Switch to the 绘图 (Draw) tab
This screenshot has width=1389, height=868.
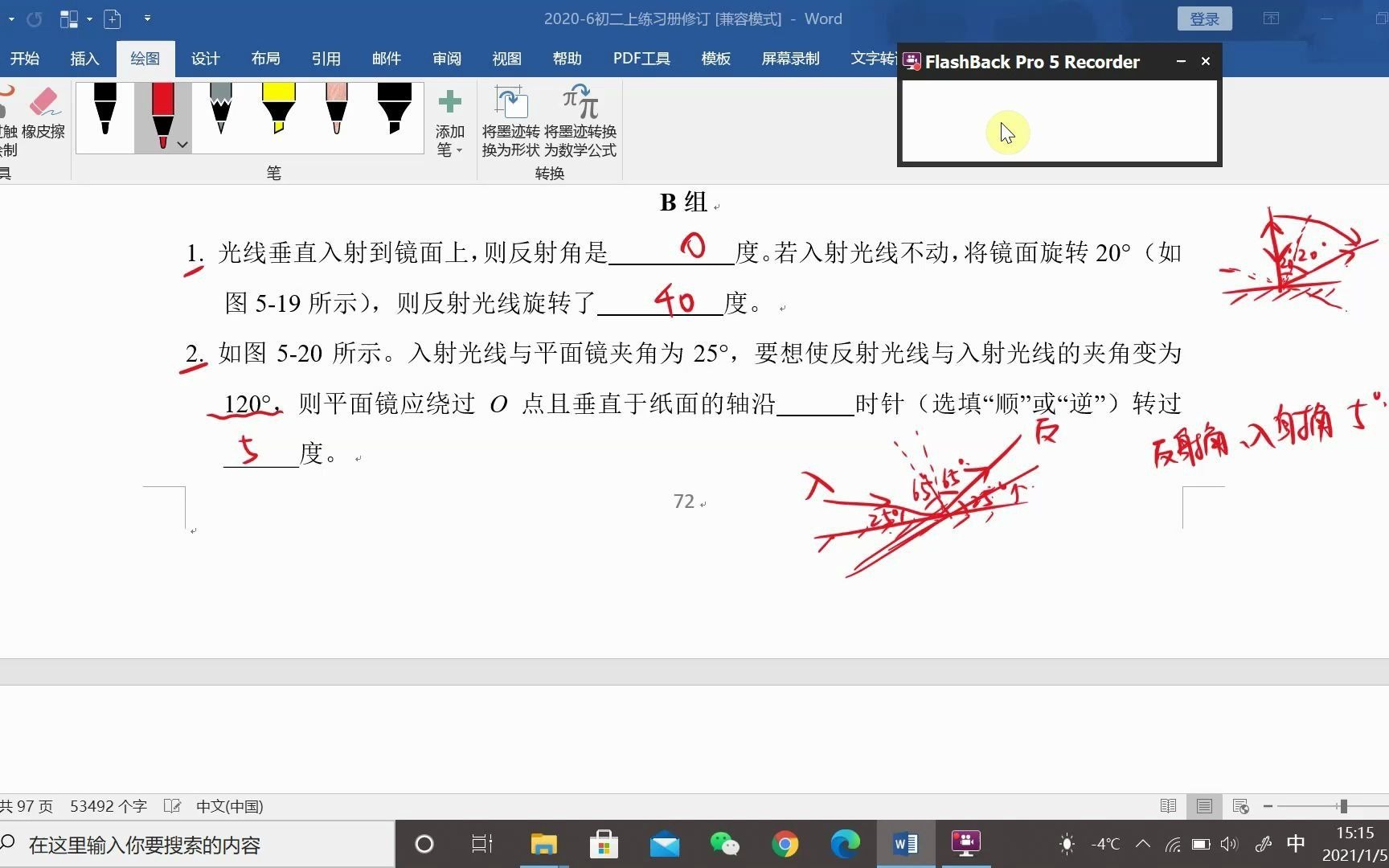(145, 59)
